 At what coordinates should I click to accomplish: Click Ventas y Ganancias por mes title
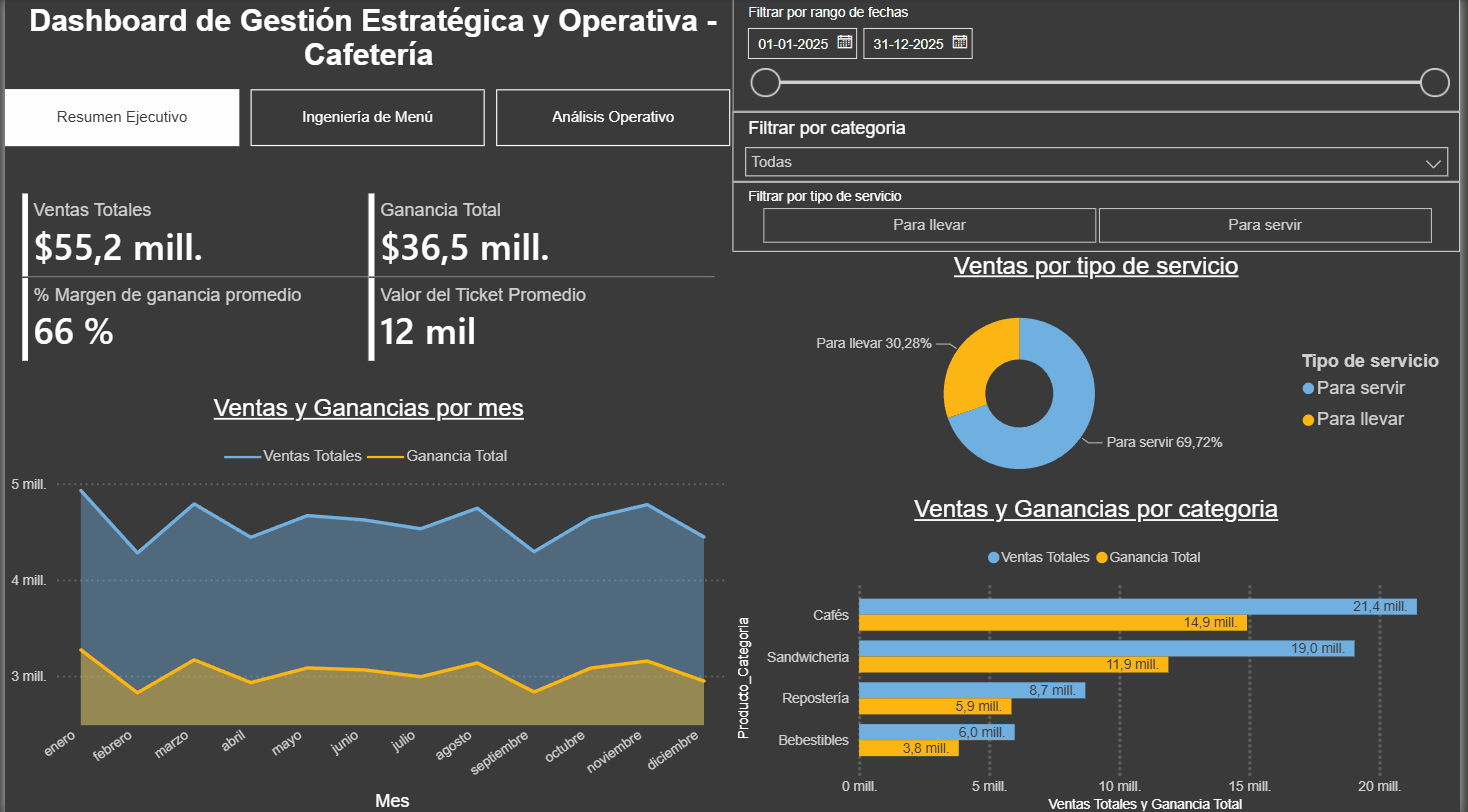coord(369,408)
